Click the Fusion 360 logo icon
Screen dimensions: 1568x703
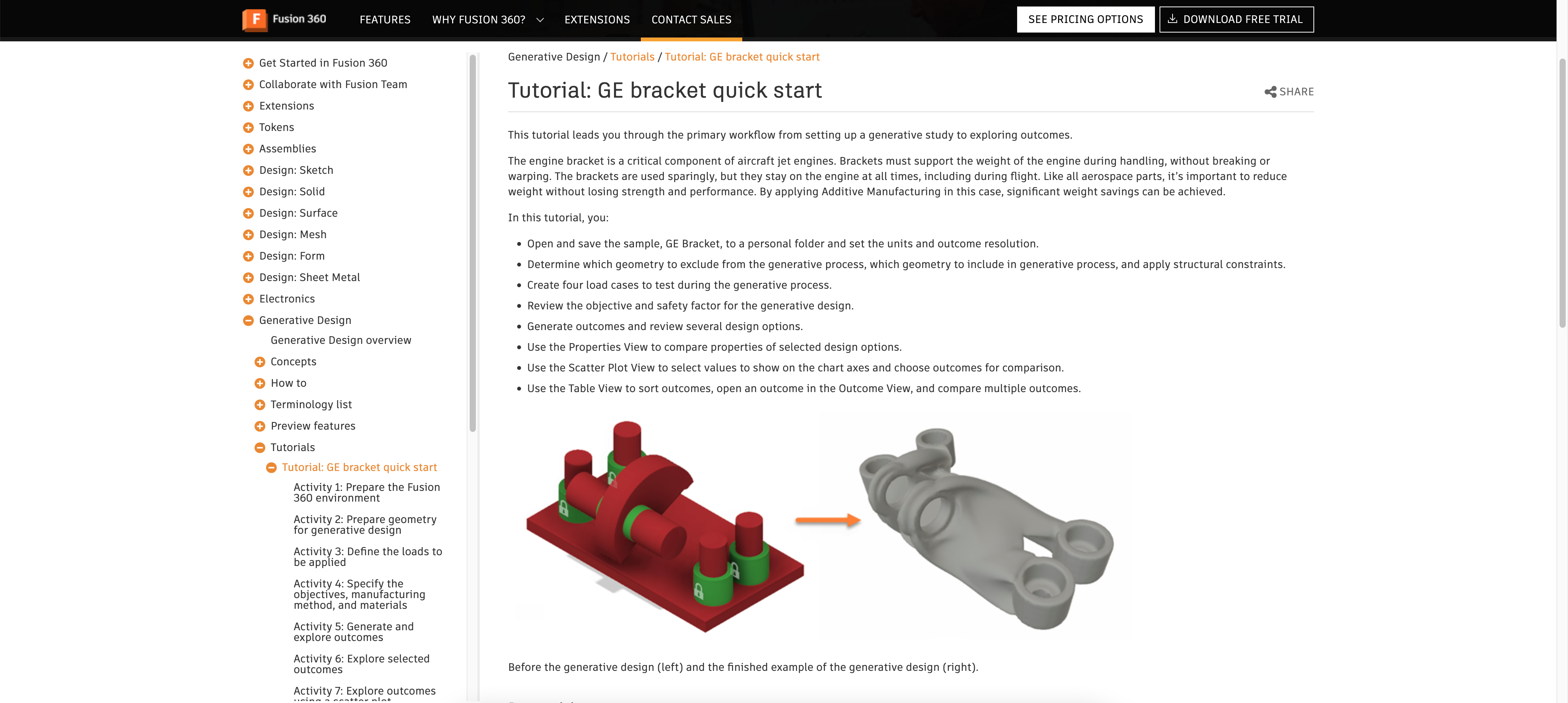point(255,20)
